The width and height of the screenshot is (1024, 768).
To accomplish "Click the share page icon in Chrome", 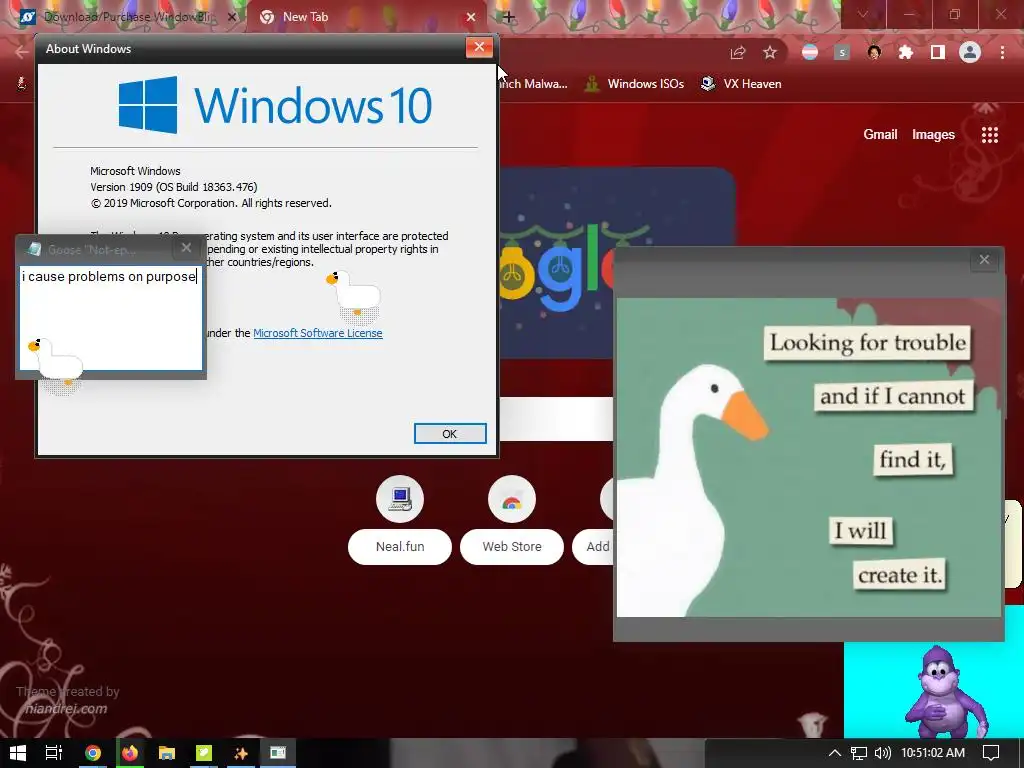I will [x=738, y=52].
